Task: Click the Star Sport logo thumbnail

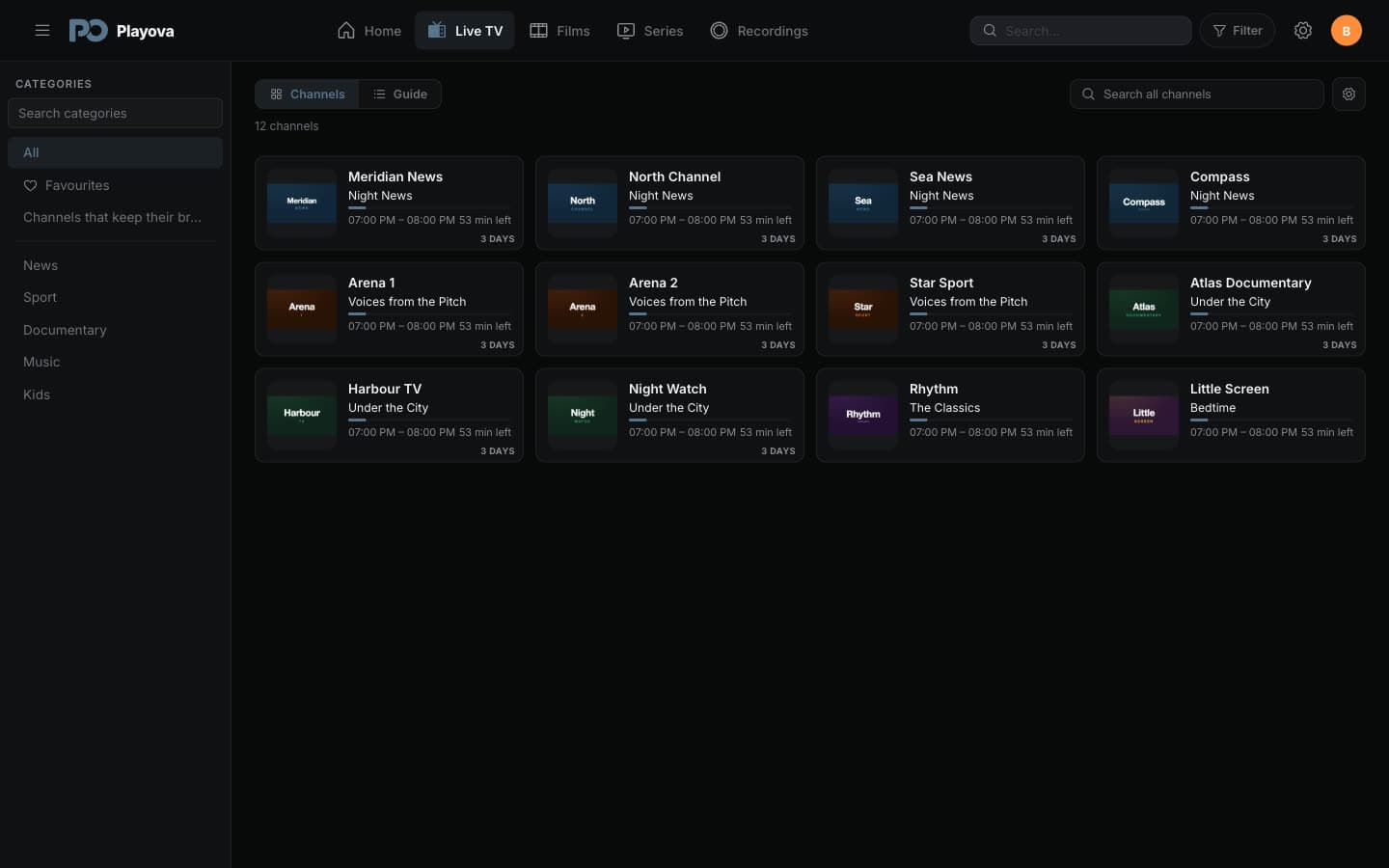Action: pos(863,309)
